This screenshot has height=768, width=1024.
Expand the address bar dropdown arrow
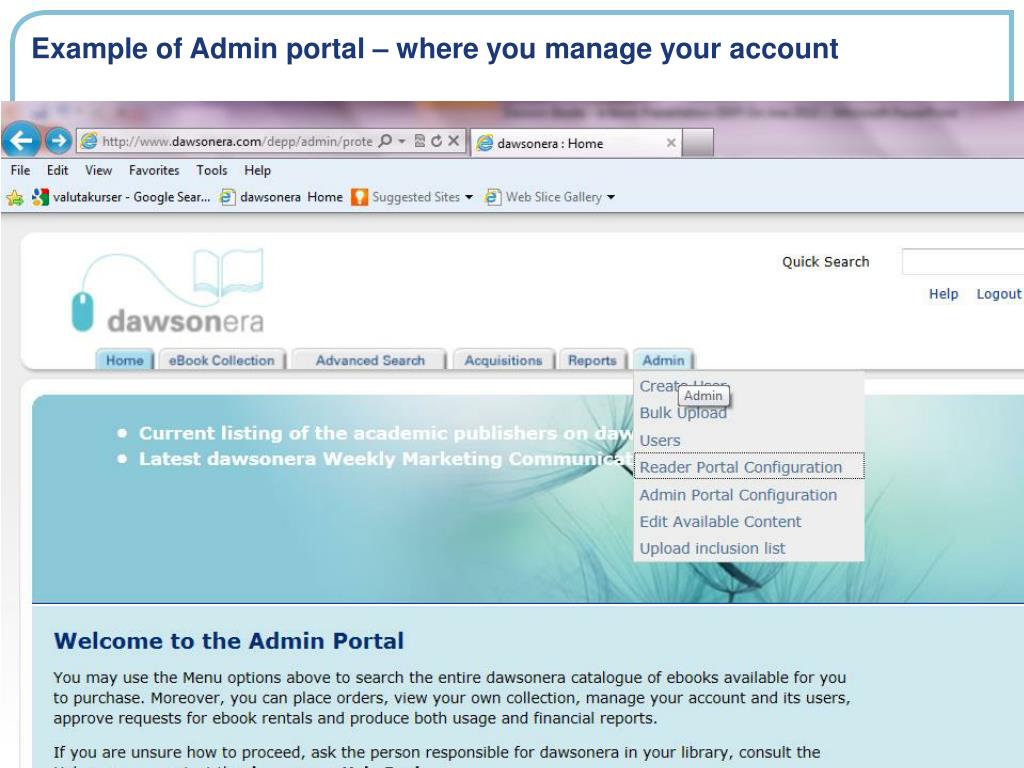coord(402,141)
